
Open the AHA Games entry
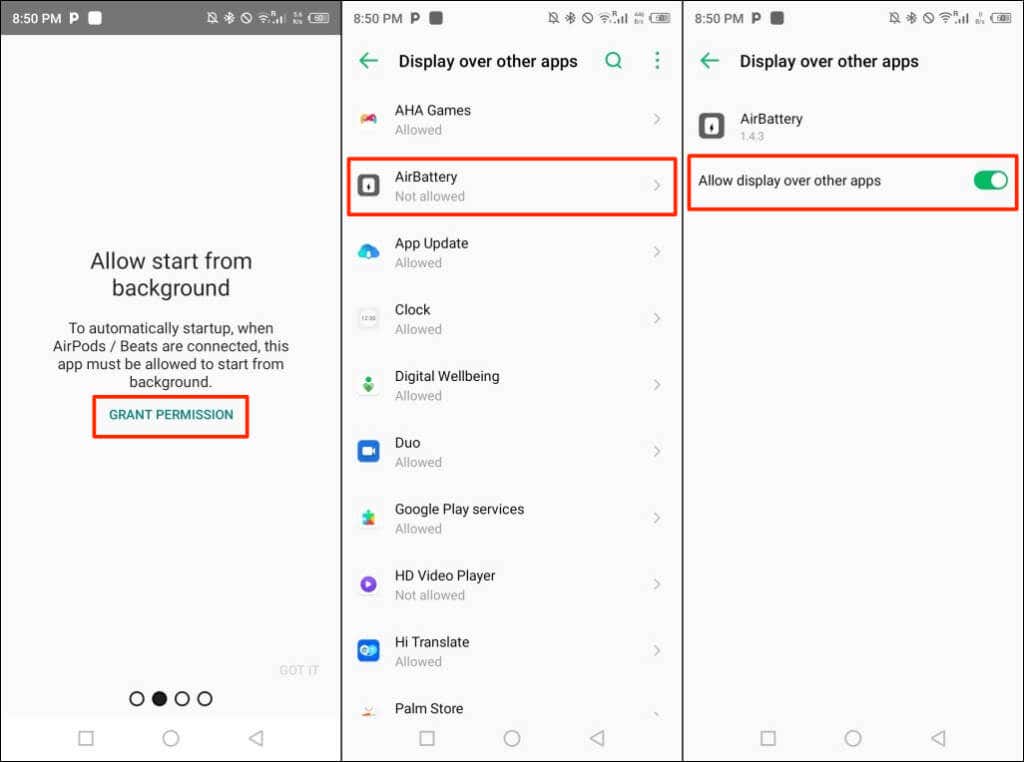coord(511,119)
